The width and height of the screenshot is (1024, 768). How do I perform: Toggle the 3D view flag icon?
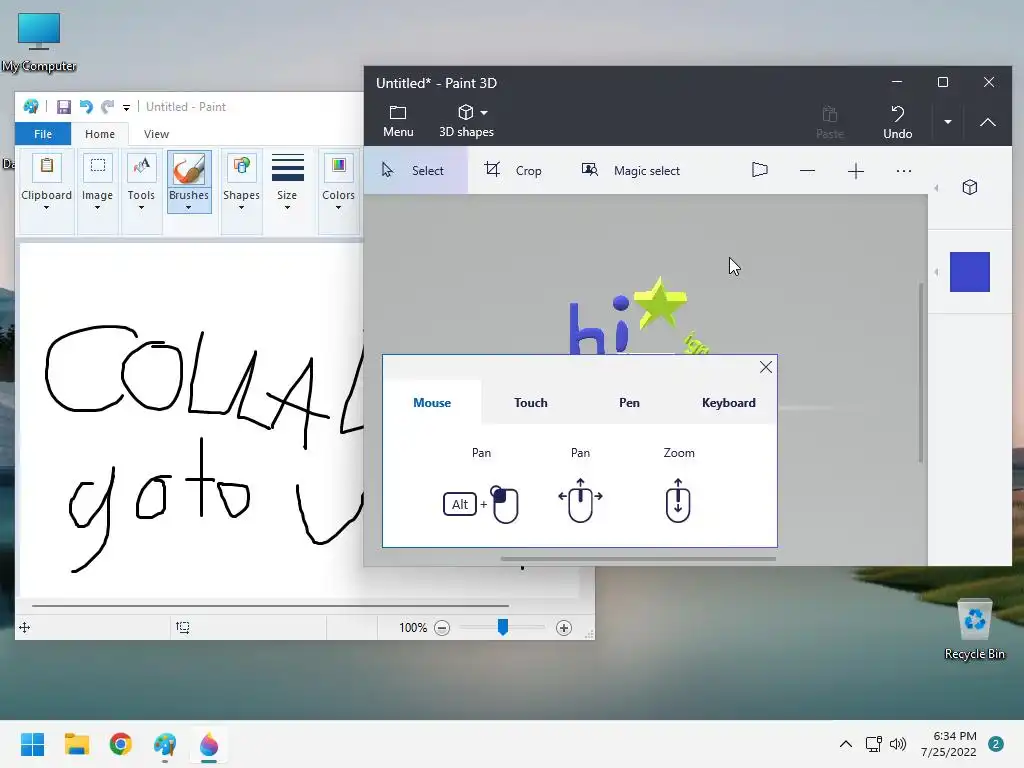760,170
